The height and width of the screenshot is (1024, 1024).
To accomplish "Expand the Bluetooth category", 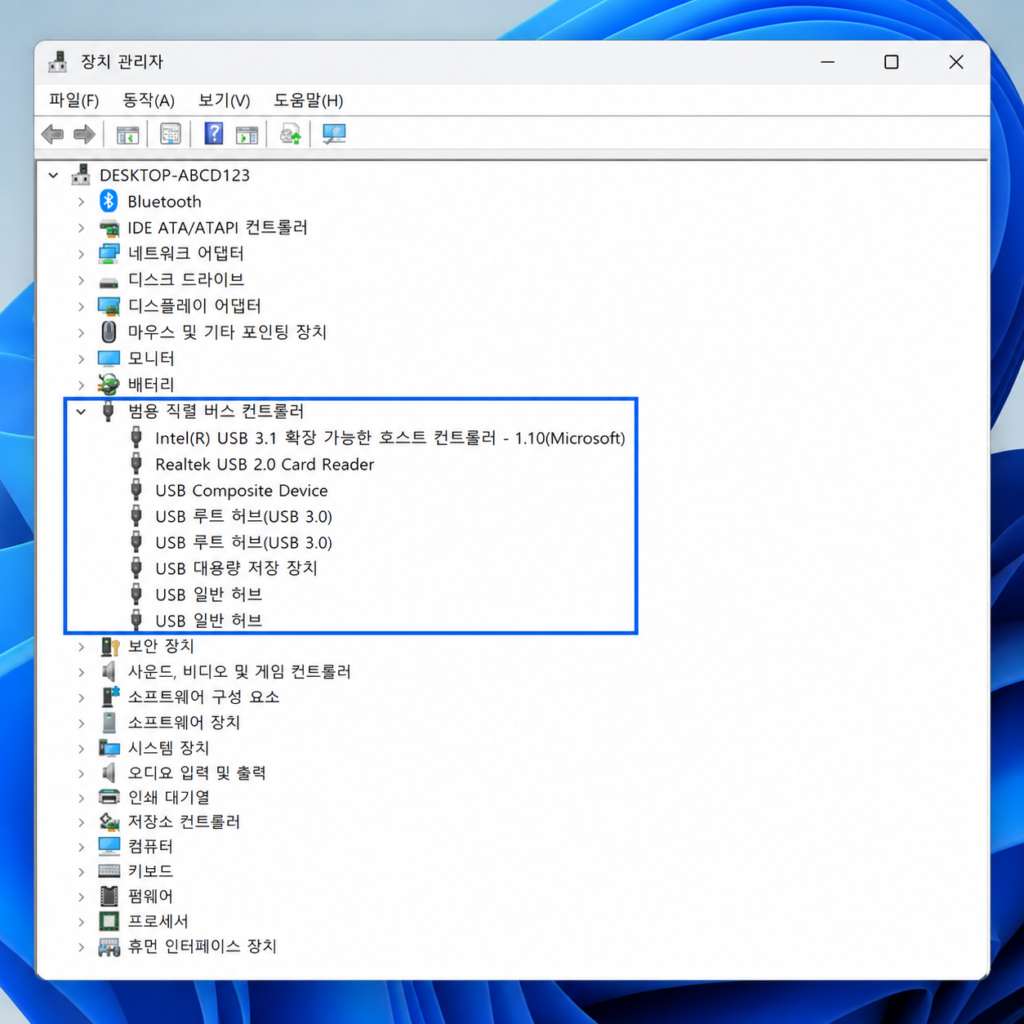I will click(x=81, y=202).
